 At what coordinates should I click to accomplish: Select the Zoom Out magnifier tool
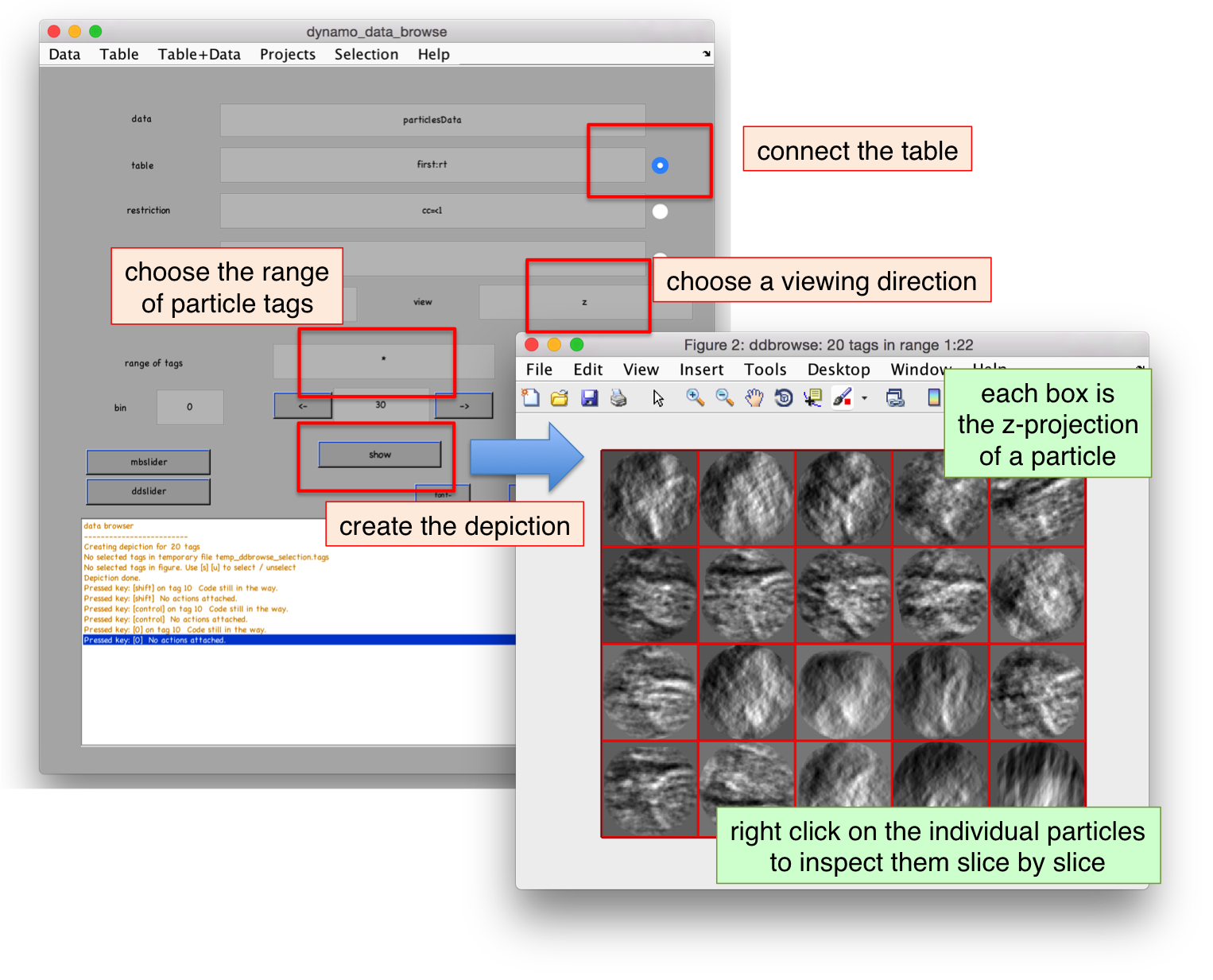click(724, 397)
